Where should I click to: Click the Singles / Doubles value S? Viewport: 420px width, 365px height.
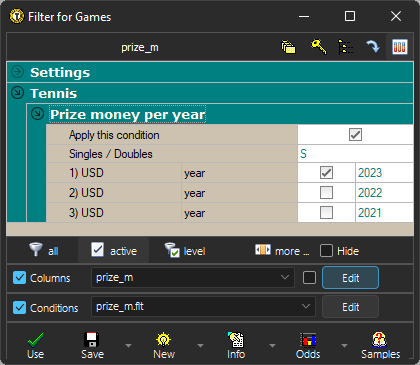coord(355,154)
